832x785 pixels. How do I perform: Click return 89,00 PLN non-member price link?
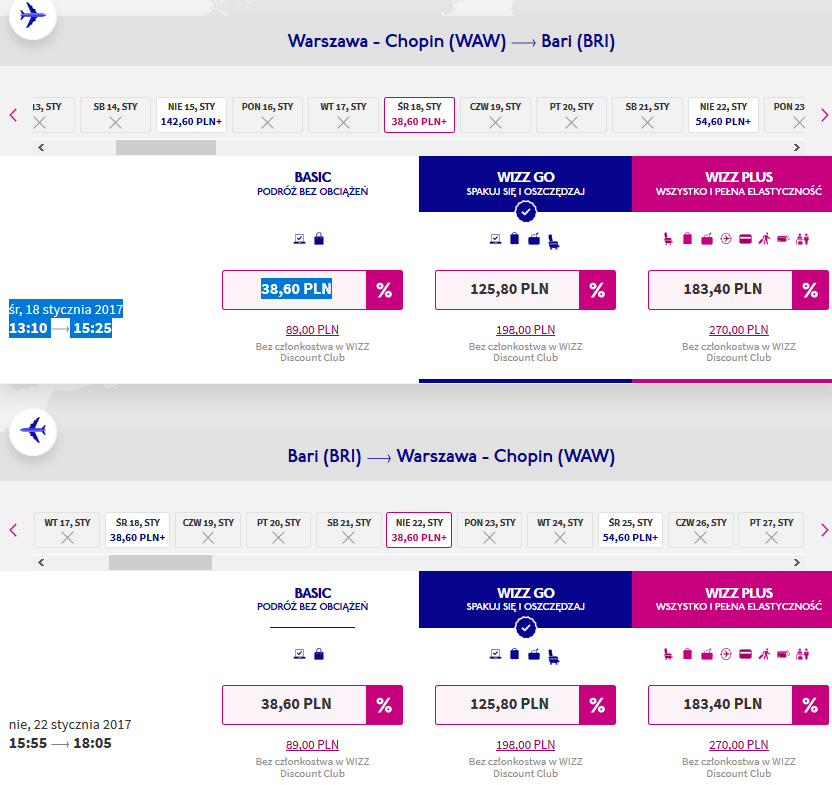point(313,745)
